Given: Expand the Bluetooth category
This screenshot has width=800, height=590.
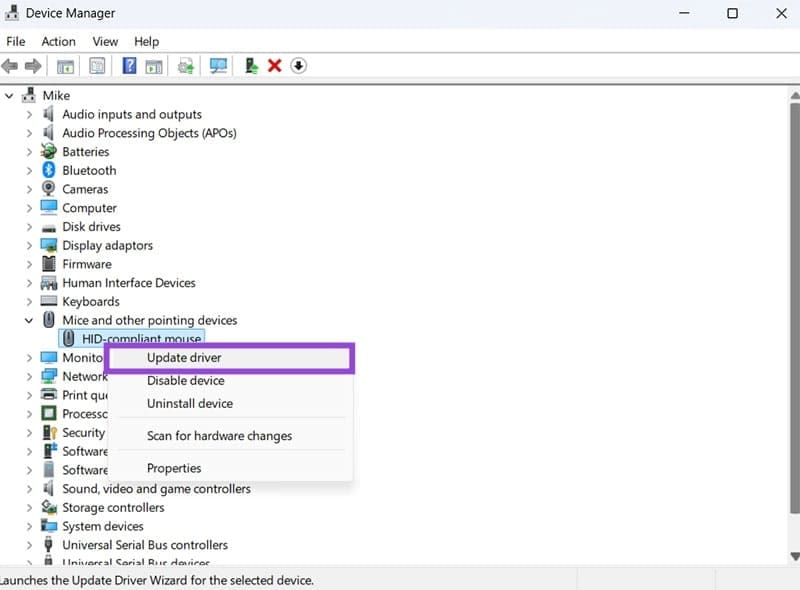Looking at the screenshot, I should point(28,170).
